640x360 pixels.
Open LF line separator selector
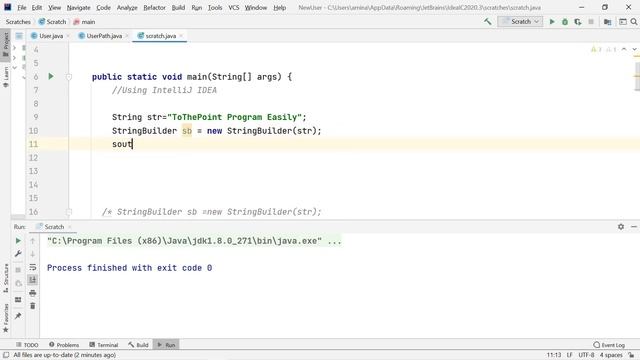tap(569, 355)
